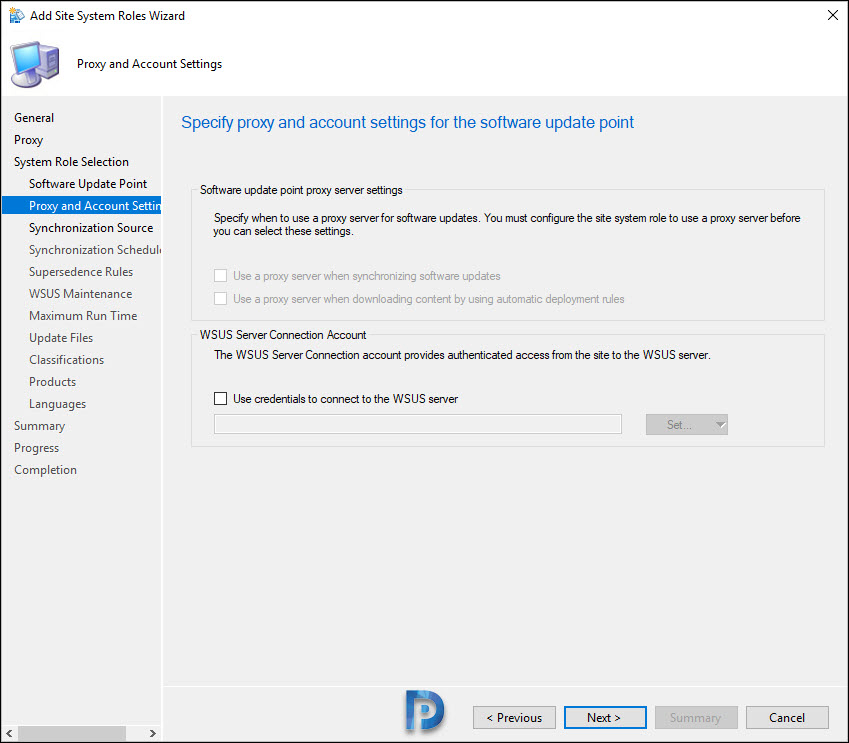The width and height of the screenshot is (849, 743).
Task: Select System Role Selection in navigation pane
Action: pos(71,162)
